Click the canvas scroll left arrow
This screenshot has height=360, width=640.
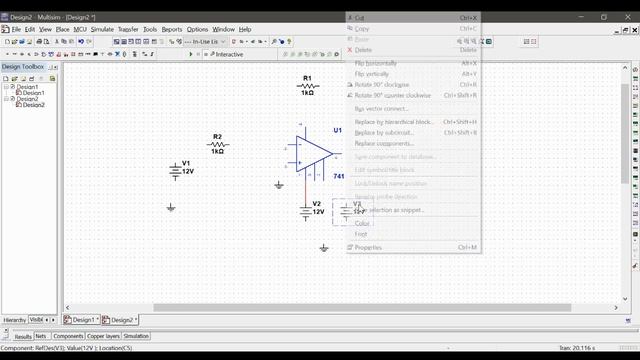coord(68,307)
